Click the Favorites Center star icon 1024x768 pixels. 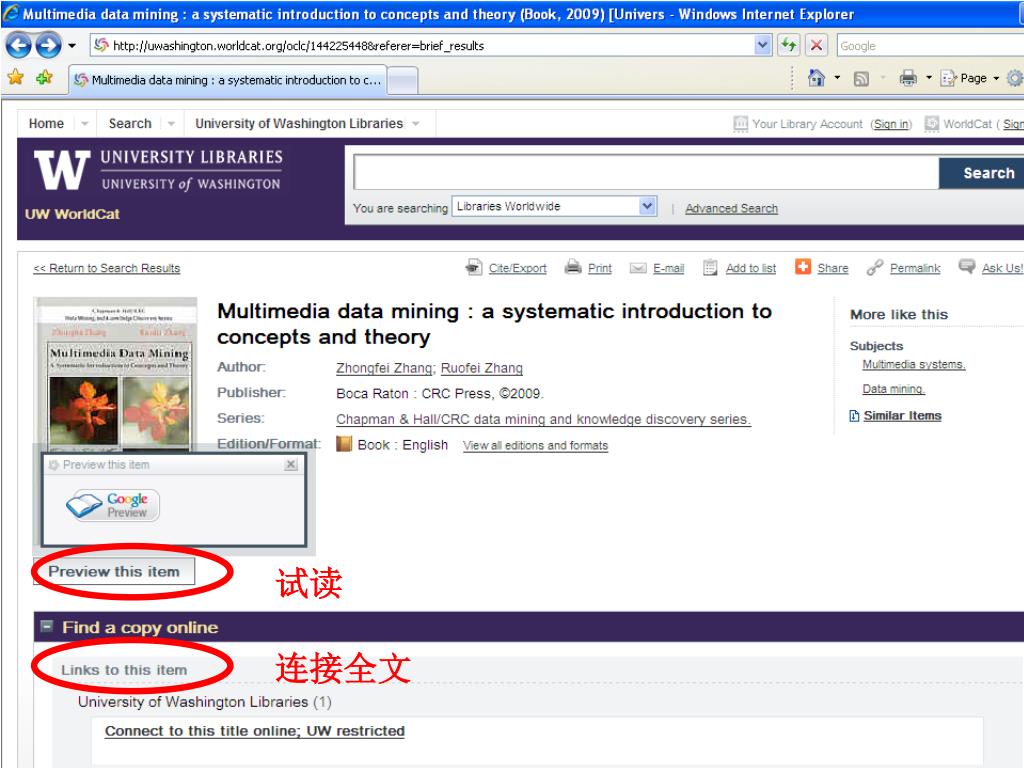16,78
